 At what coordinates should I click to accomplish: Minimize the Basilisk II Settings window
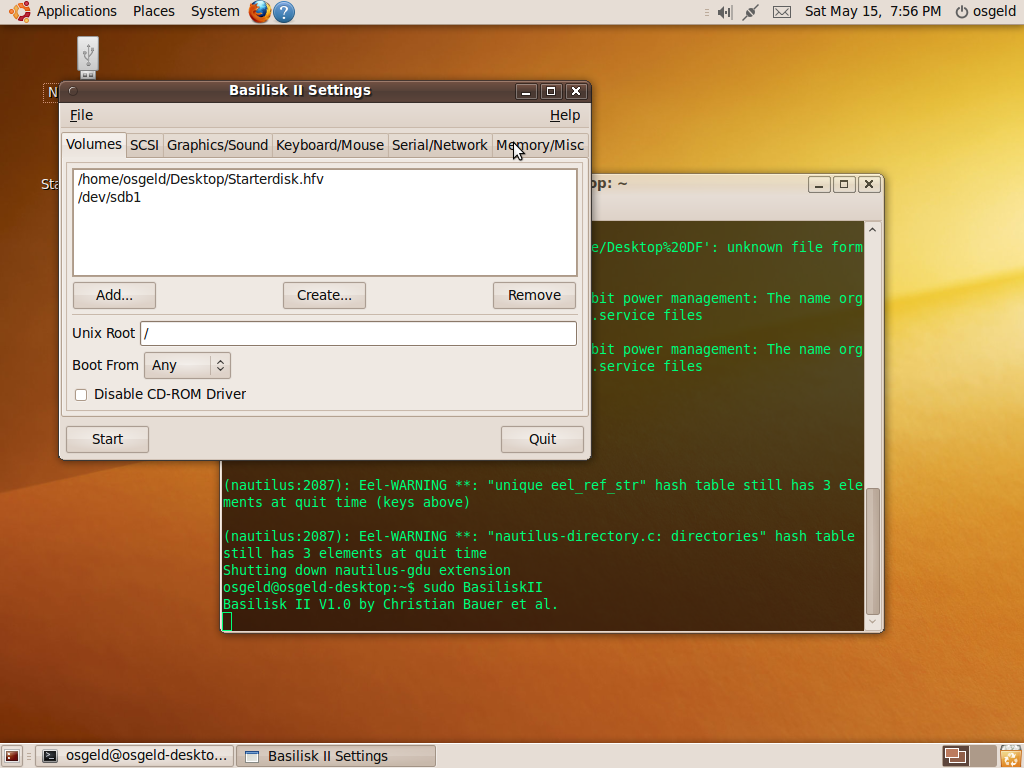click(526, 91)
